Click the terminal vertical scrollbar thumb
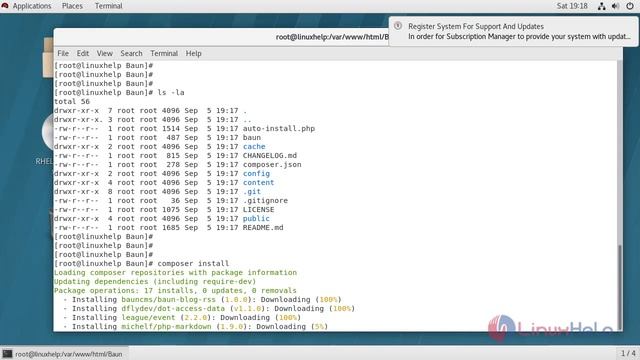640x360 pixels. point(620,287)
